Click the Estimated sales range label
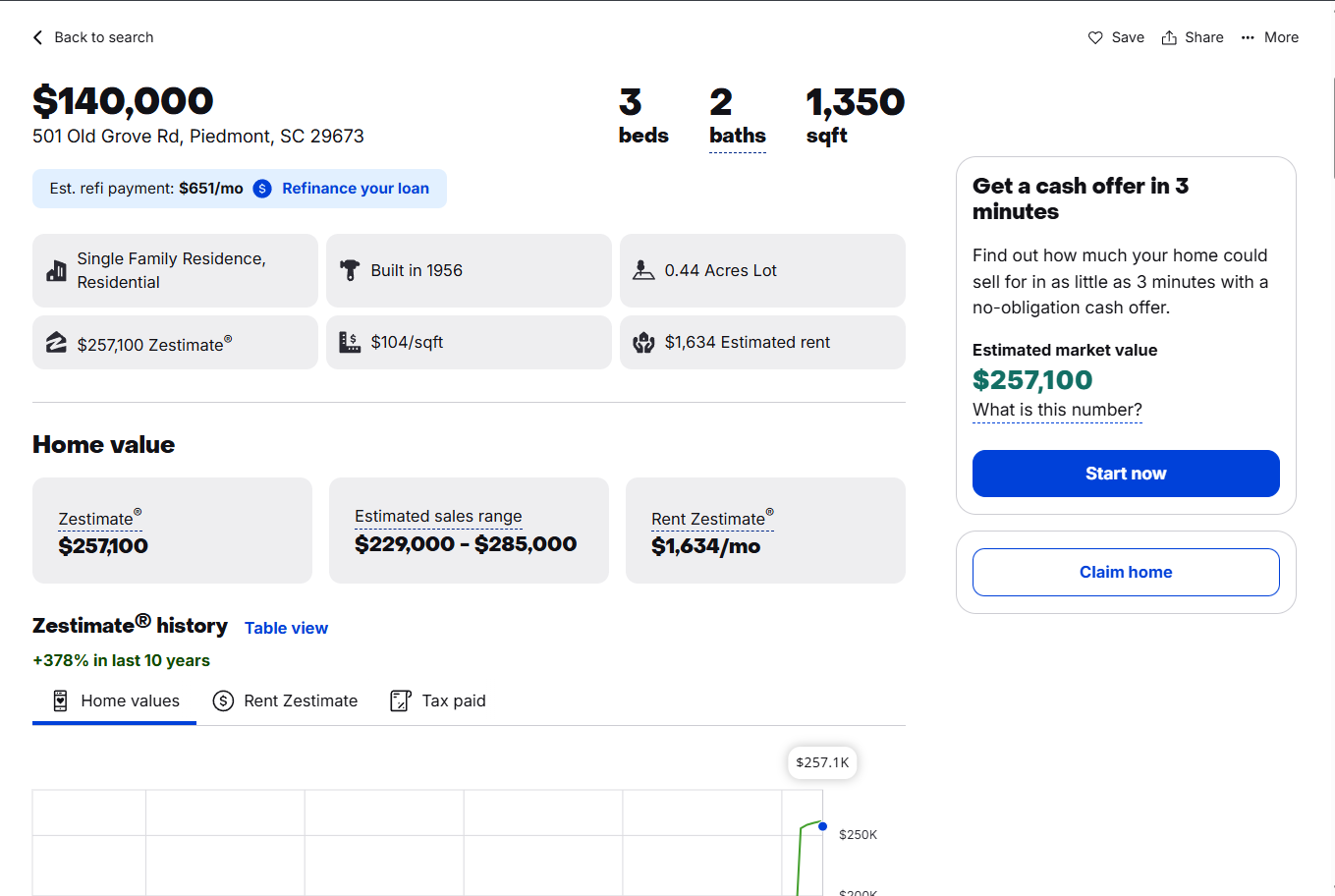The height and width of the screenshot is (896, 1335). (438, 516)
